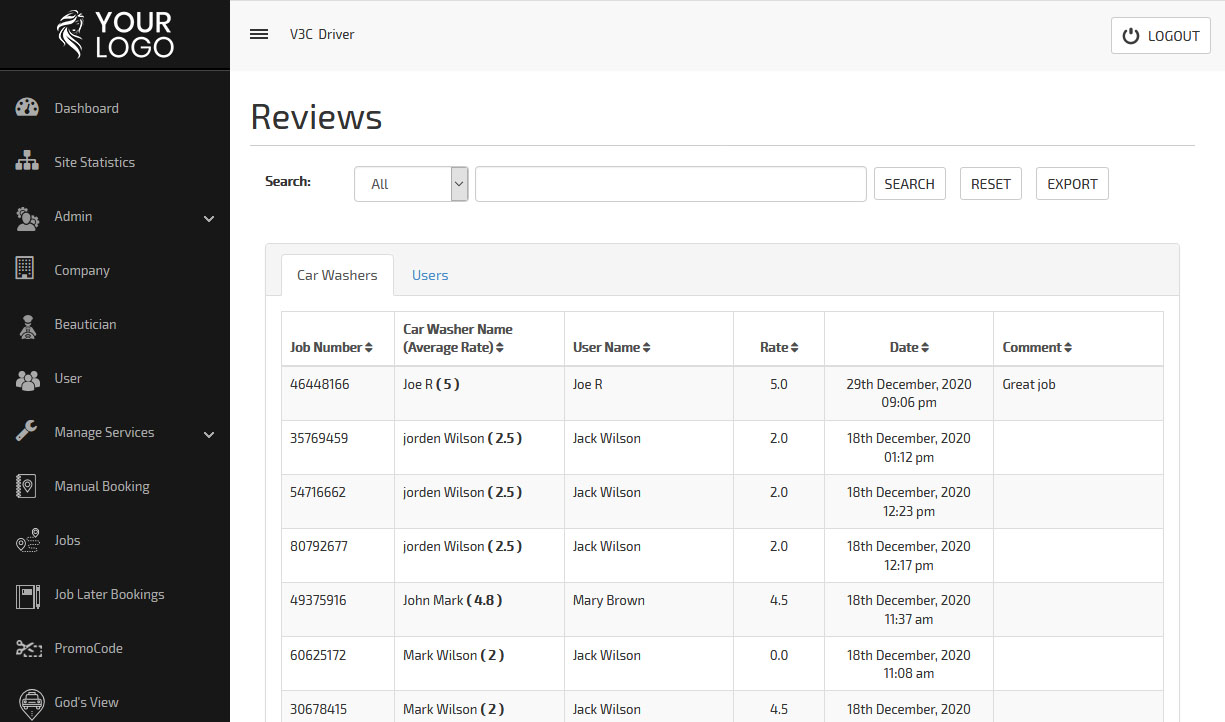
Task: Open Site Statistics menu item
Action: pos(115,162)
